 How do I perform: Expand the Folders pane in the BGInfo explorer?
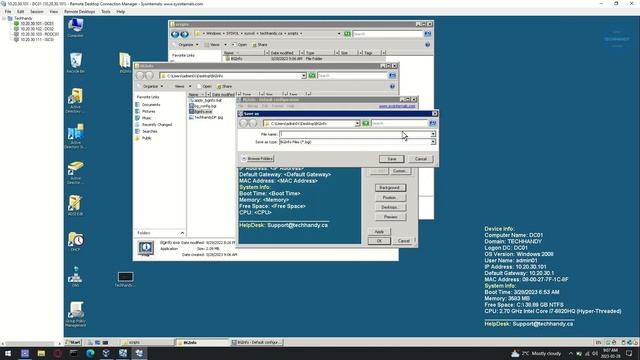[182, 233]
